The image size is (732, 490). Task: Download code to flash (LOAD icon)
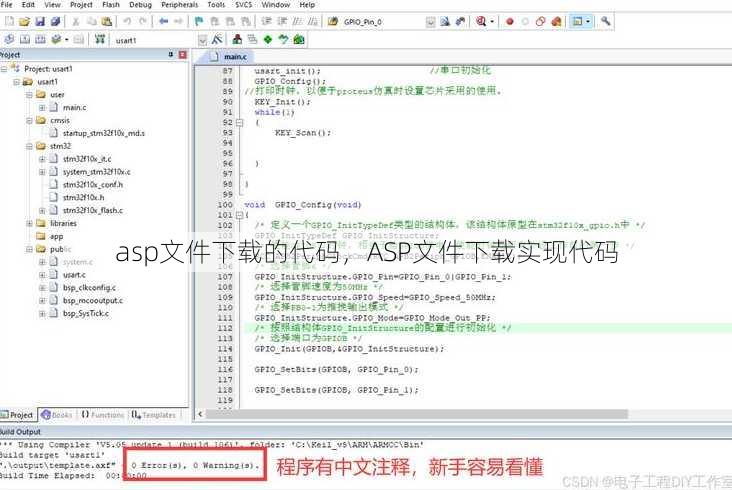[99, 40]
